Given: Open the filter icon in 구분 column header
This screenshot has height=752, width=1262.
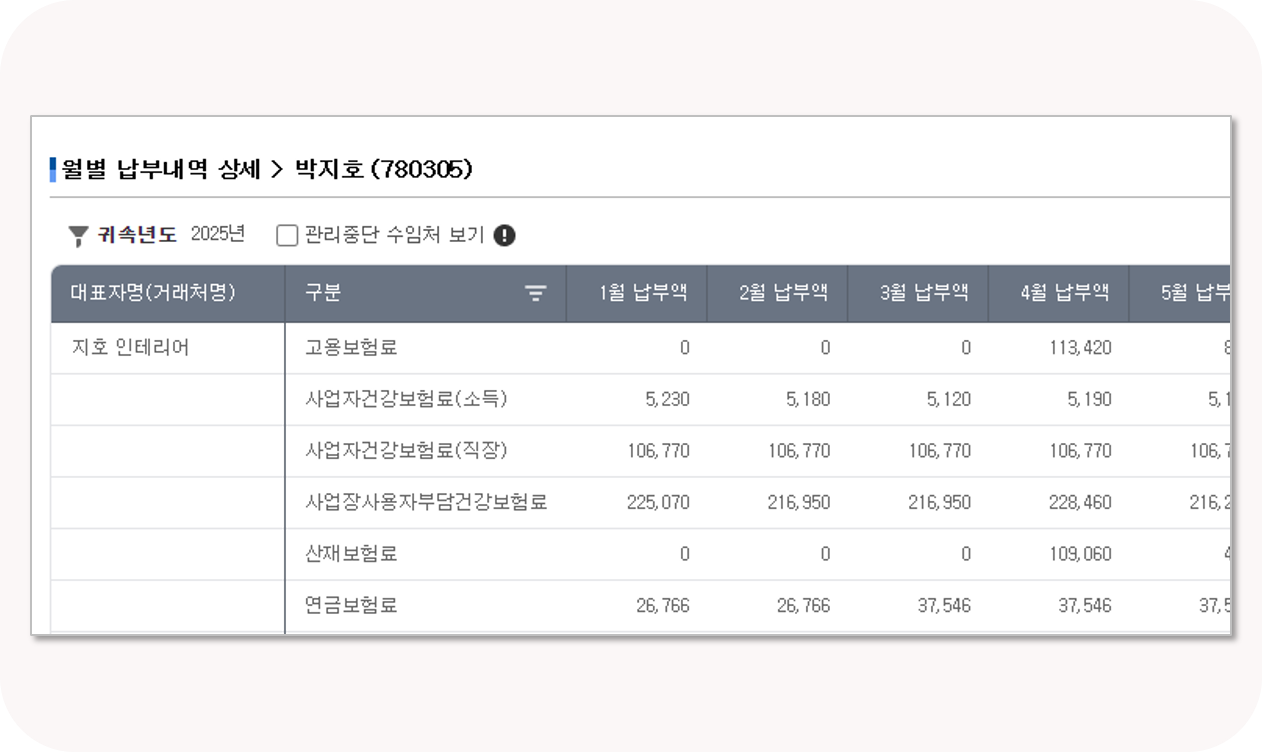Looking at the screenshot, I should [536, 293].
